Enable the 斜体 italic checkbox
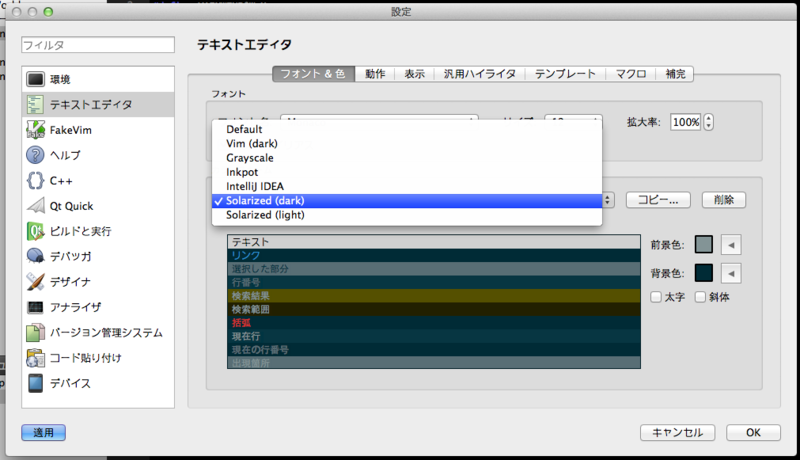Viewport: 800px width, 460px height. (x=701, y=297)
